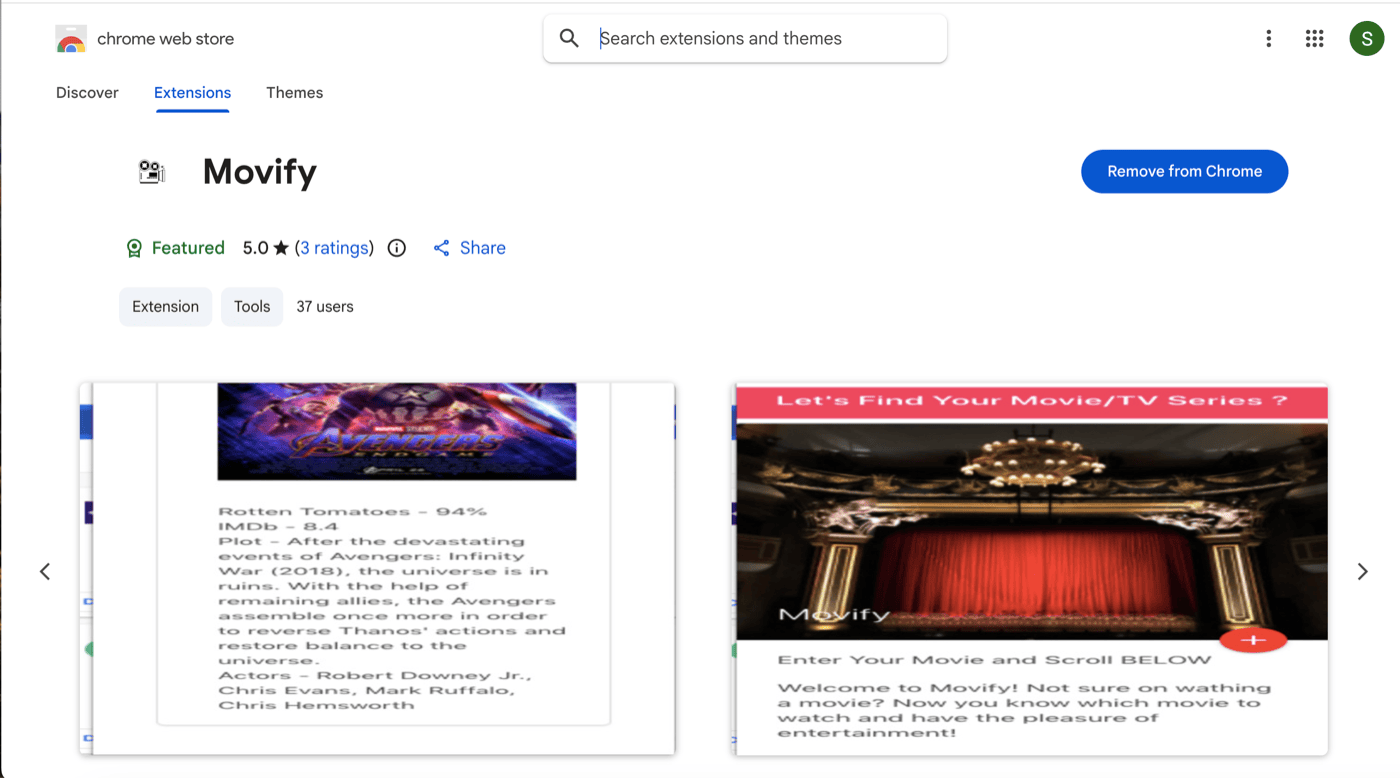Open the Google apps grid

tap(1314, 39)
